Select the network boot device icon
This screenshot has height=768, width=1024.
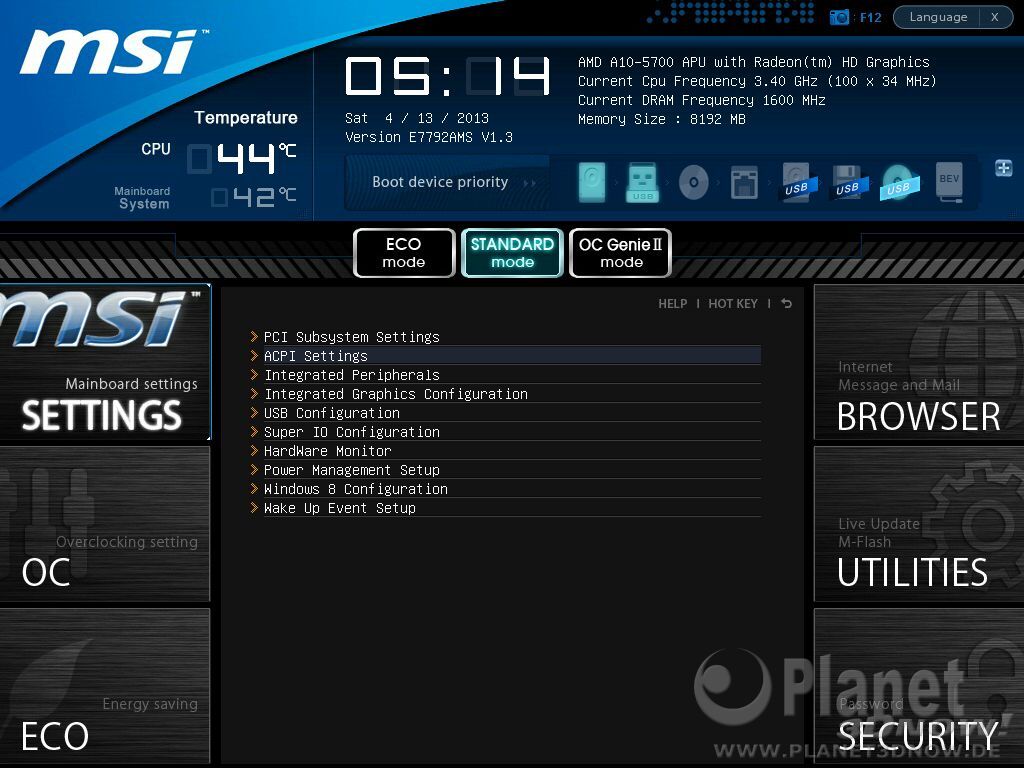744,182
